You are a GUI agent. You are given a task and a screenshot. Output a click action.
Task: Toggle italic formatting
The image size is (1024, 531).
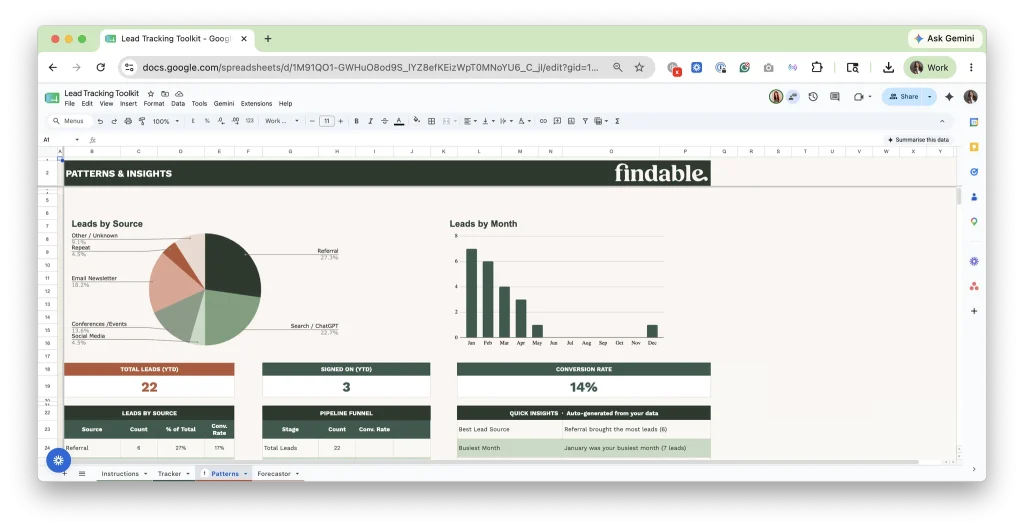pyautogui.click(x=370, y=121)
